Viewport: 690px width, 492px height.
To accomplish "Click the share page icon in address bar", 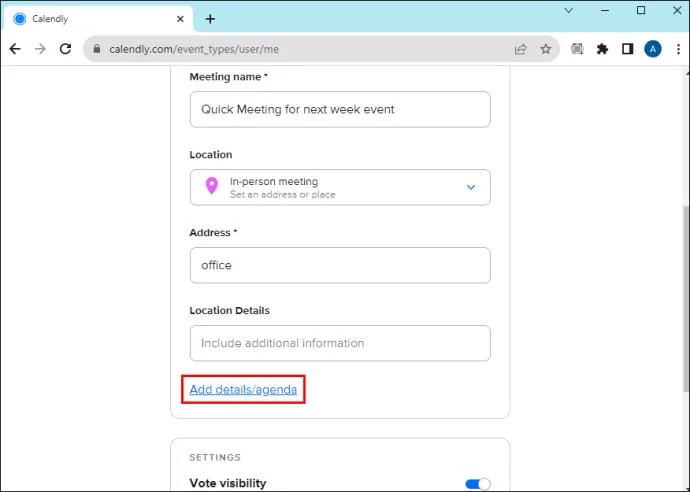I will (x=521, y=49).
